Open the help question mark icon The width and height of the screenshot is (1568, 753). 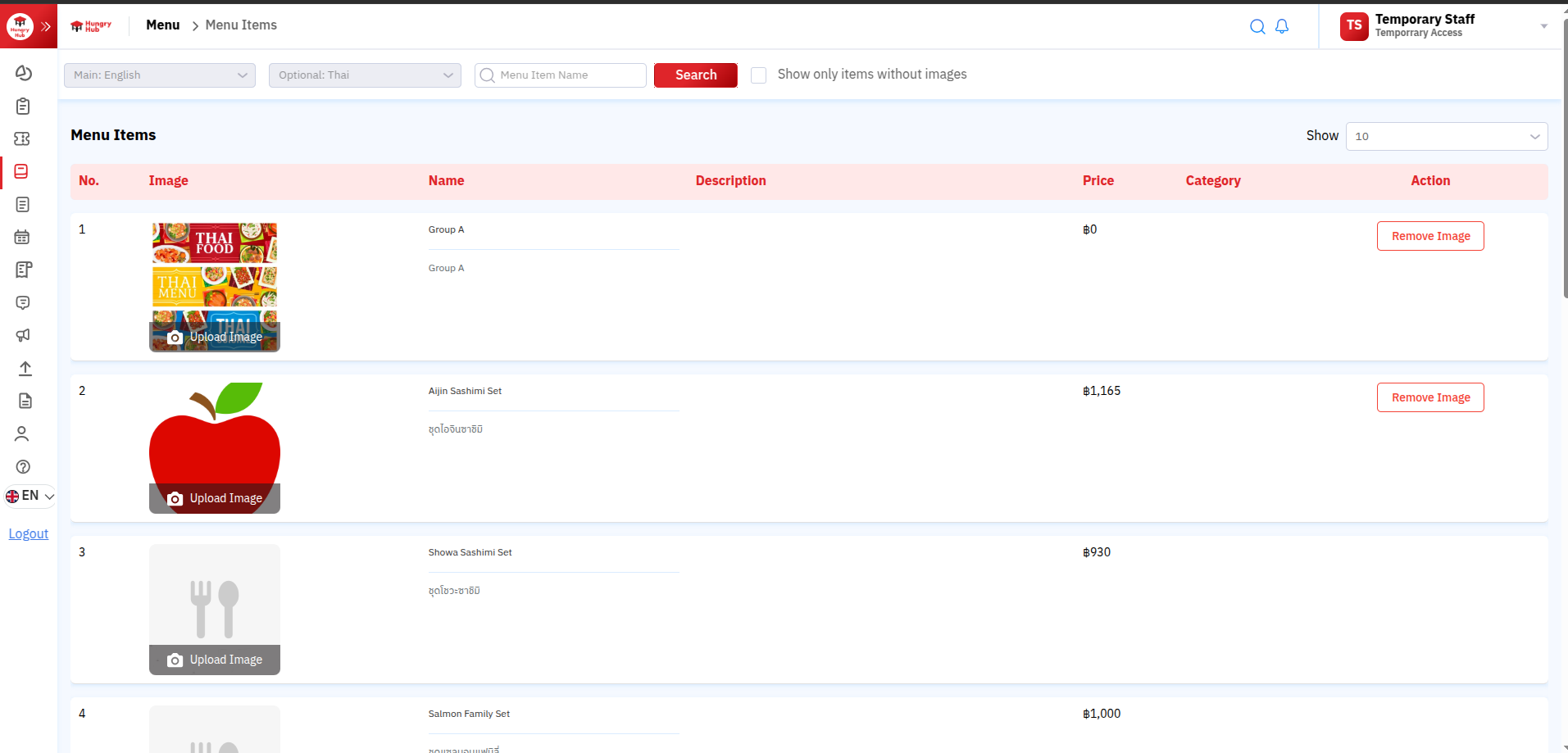[x=23, y=466]
